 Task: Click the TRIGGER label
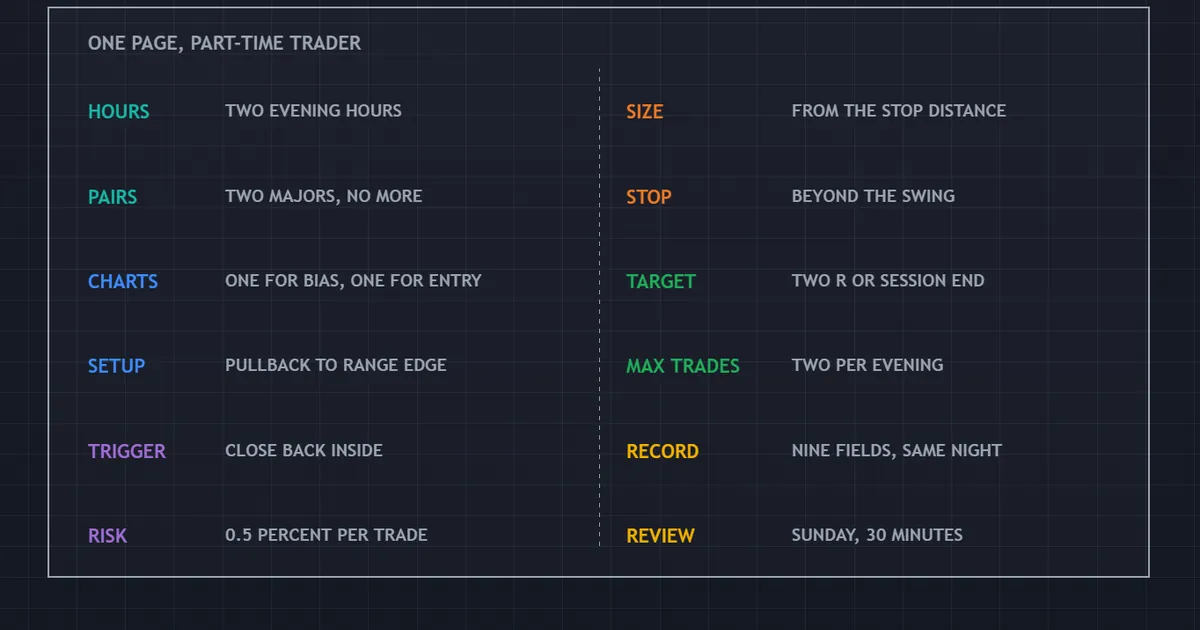coord(127,451)
